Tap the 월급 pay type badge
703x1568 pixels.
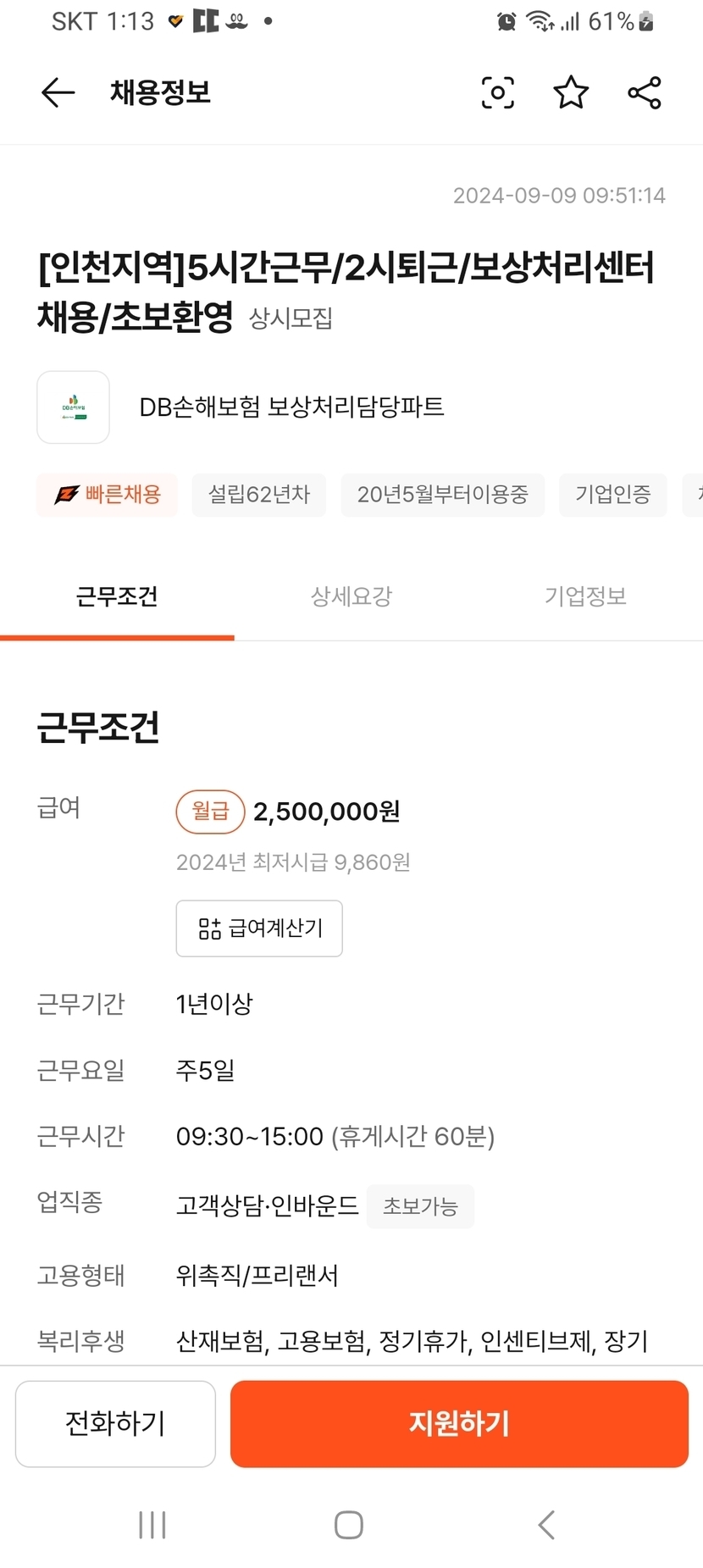[x=210, y=812]
